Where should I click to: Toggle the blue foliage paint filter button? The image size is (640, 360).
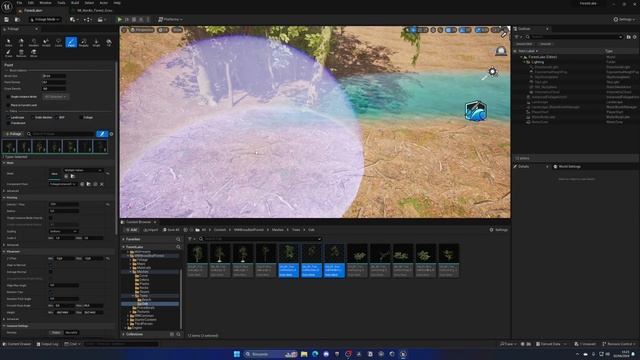click(102, 134)
